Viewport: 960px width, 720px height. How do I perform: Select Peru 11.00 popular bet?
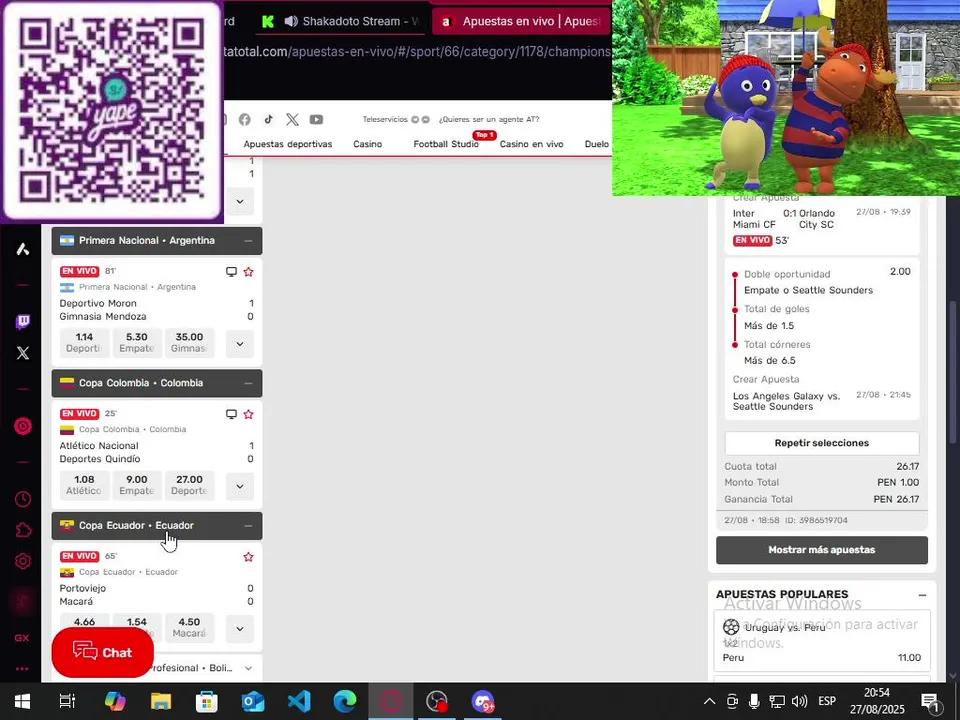(x=822, y=658)
